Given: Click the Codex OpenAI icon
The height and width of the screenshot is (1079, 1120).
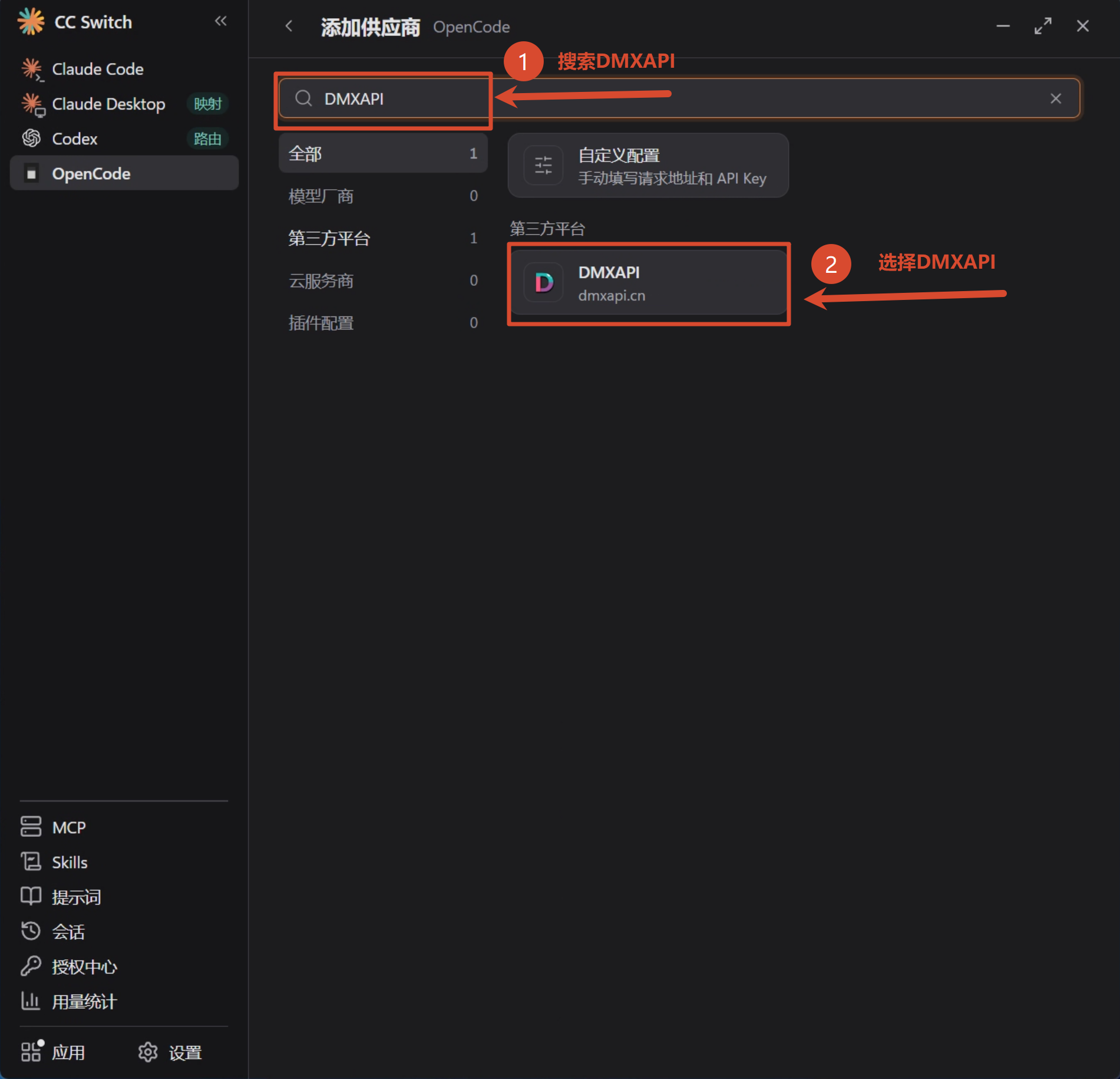Looking at the screenshot, I should (x=31, y=138).
